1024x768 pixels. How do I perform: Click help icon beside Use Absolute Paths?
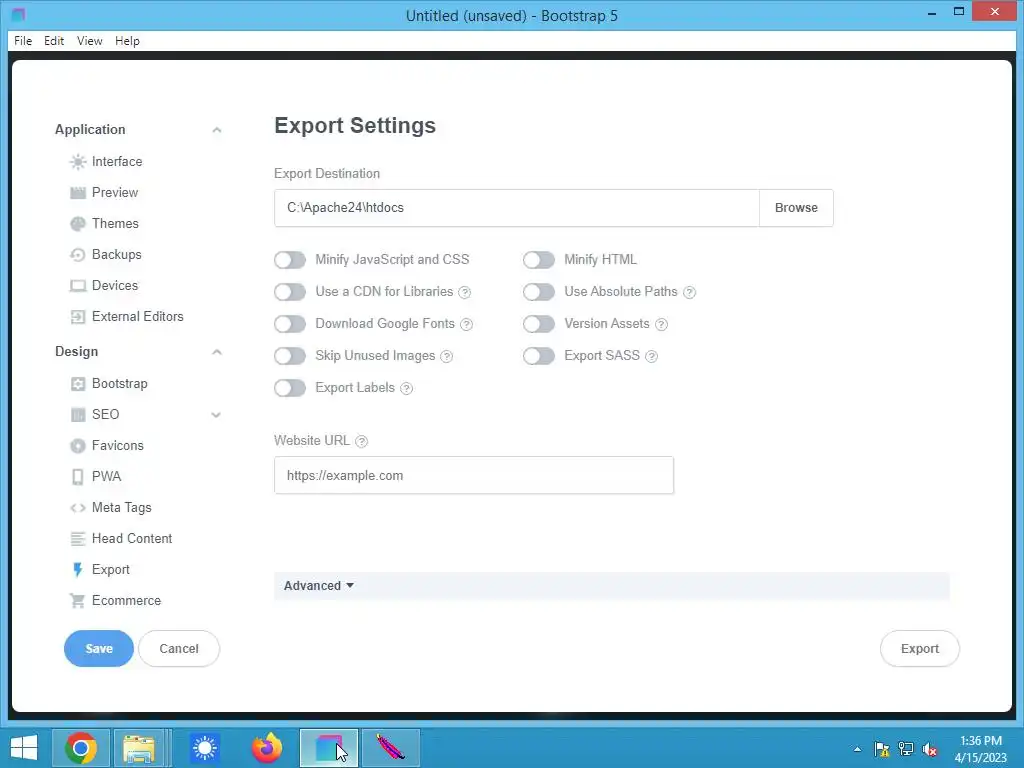point(689,293)
